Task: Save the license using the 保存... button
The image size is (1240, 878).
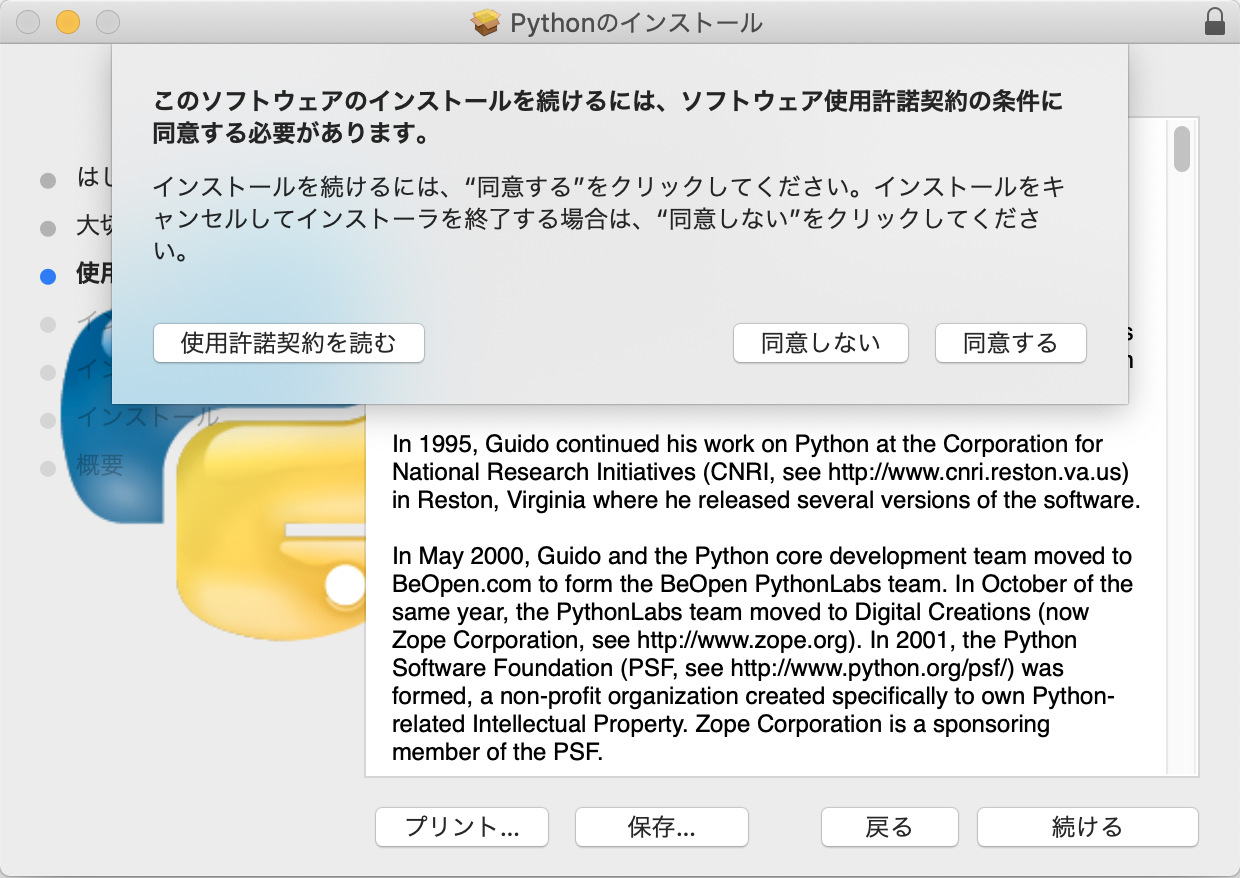Action: [x=662, y=827]
